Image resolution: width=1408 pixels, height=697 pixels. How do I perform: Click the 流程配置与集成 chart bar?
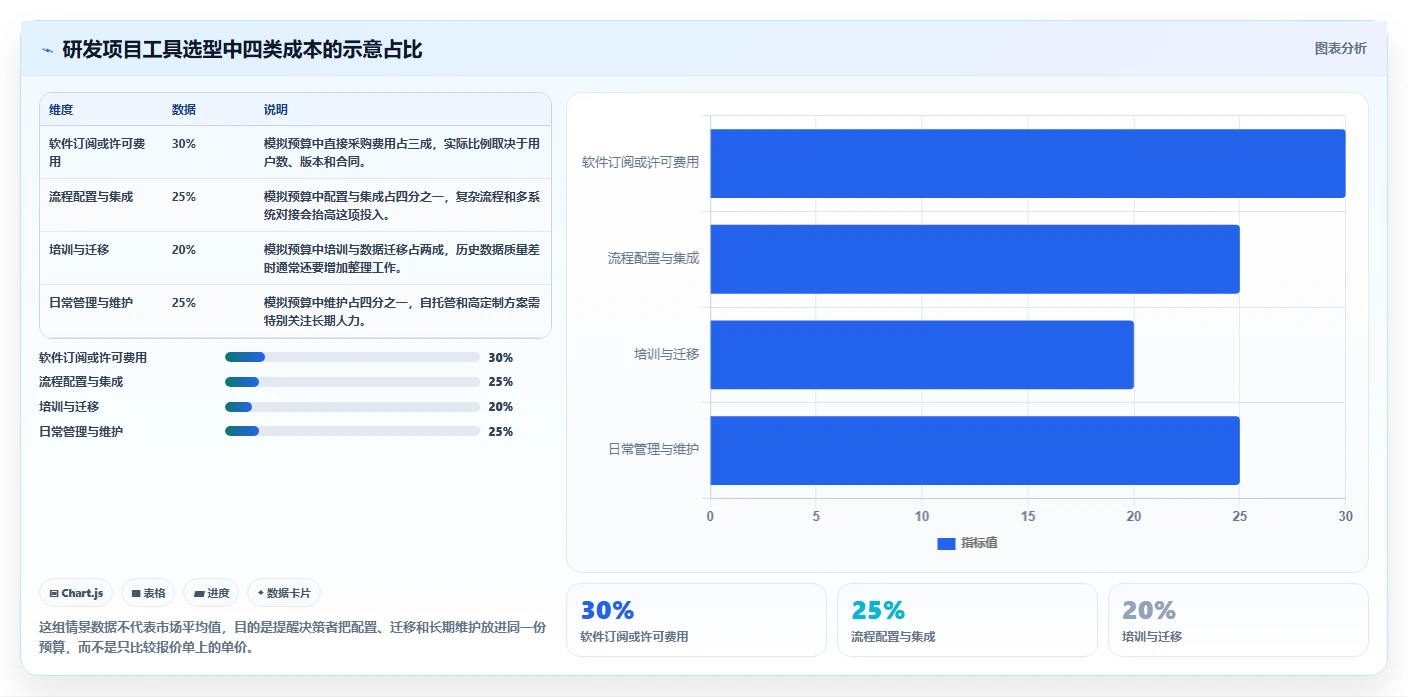coord(975,259)
